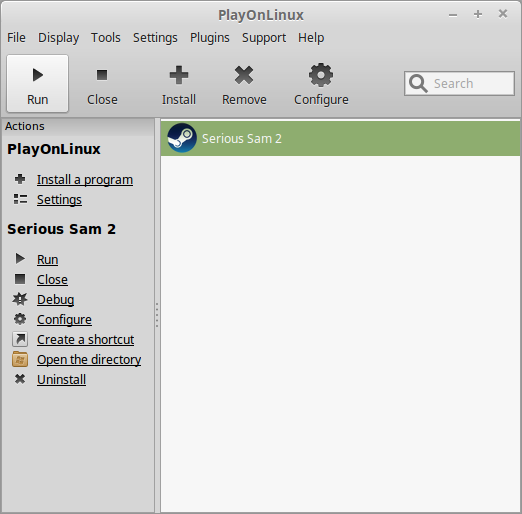This screenshot has width=522, height=514.
Task: Click the plus icon beside Install a program
Action: point(20,179)
